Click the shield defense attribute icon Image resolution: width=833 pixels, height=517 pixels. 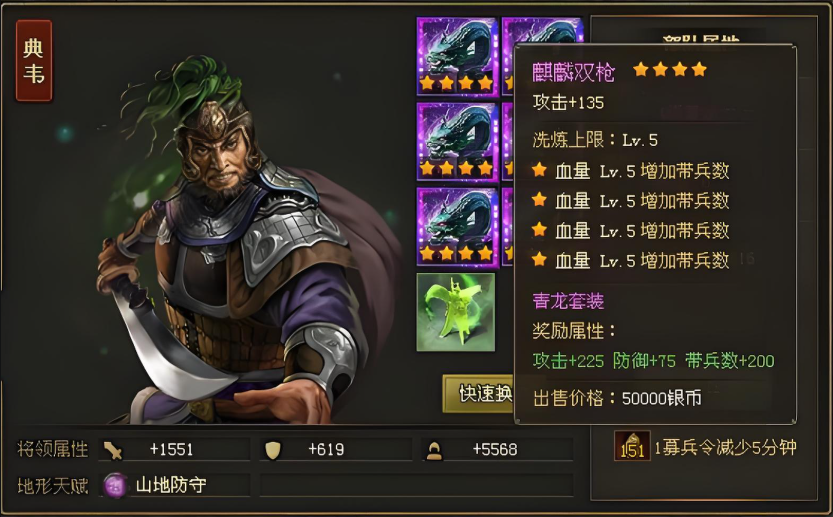pyautogui.click(x=273, y=450)
